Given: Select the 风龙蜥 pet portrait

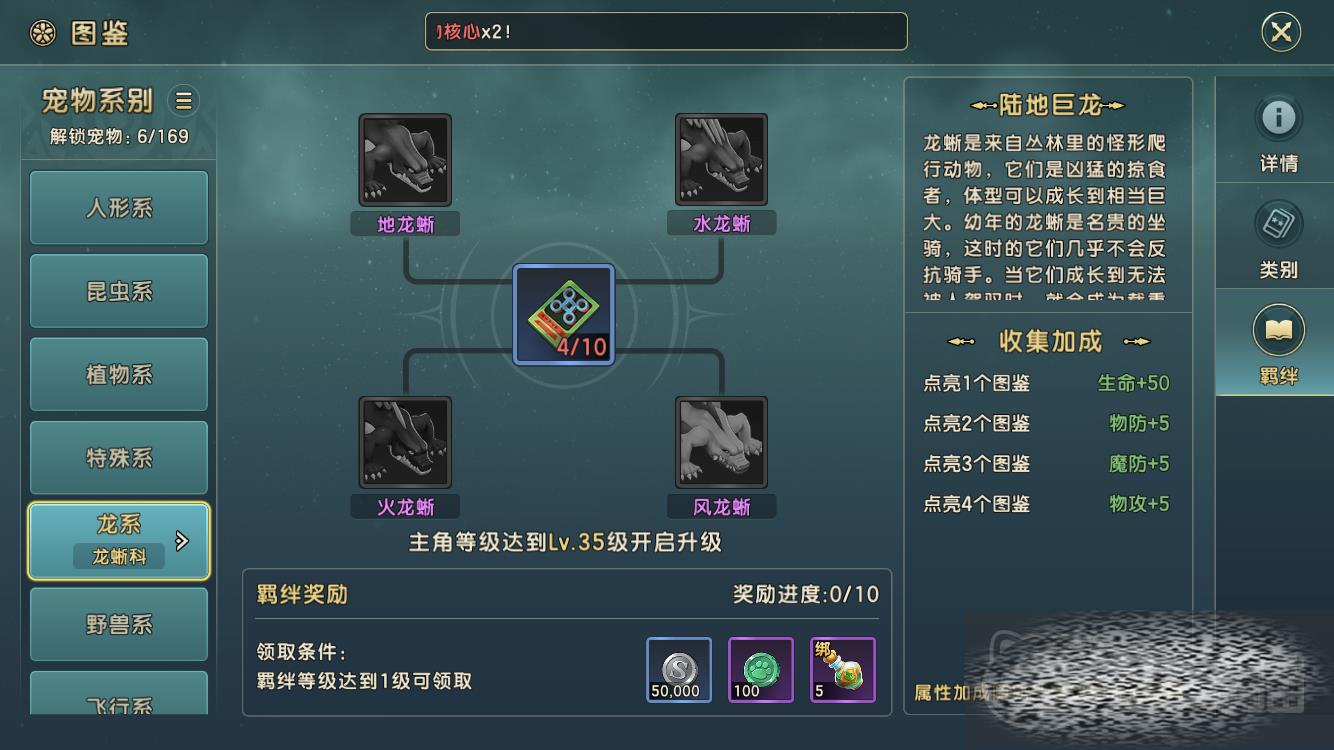Looking at the screenshot, I should click(x=721, y=442).
